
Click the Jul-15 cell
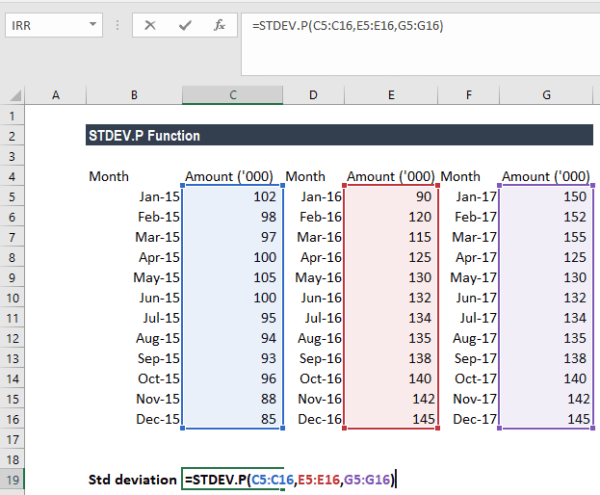(134, 318)
